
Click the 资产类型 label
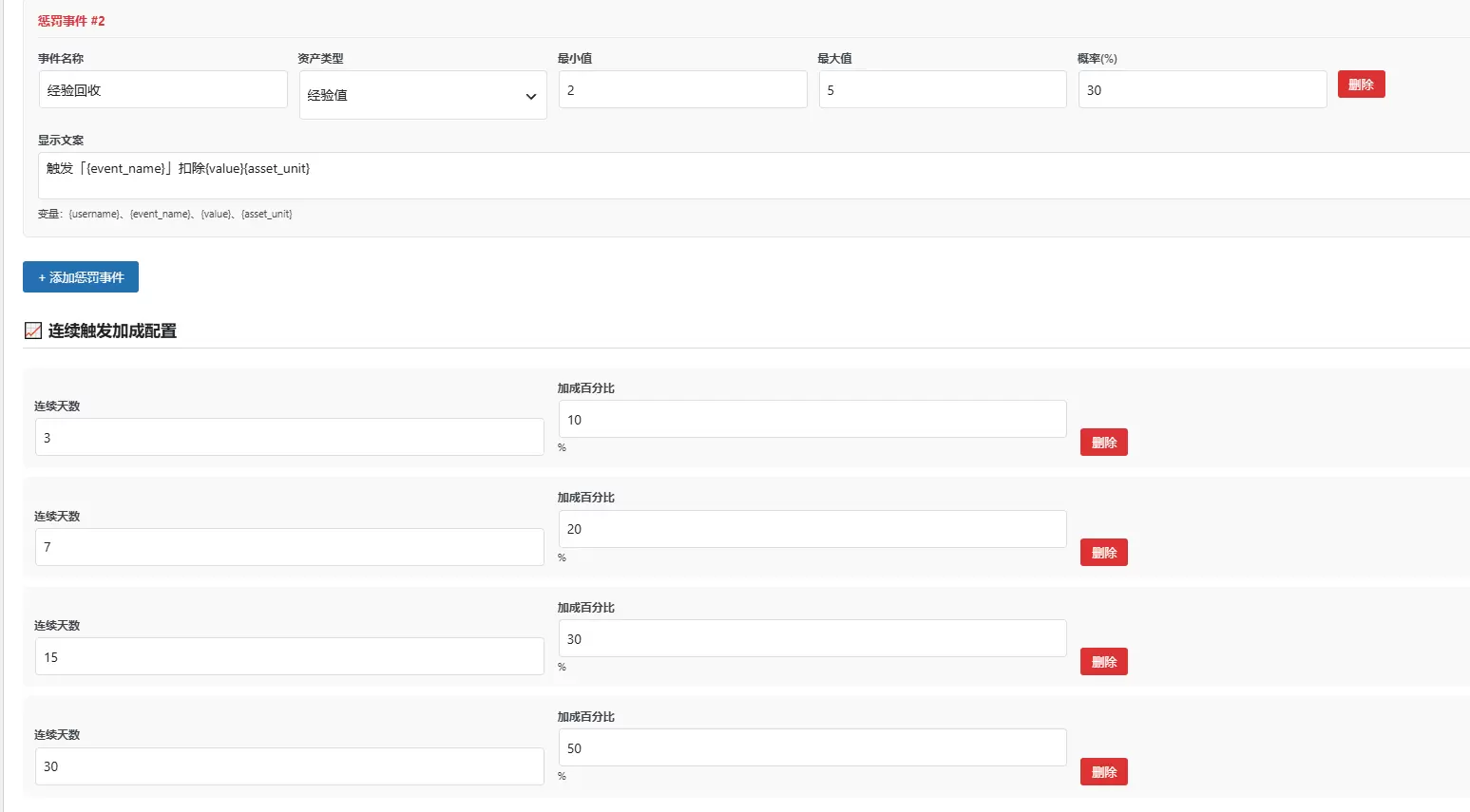320,58
